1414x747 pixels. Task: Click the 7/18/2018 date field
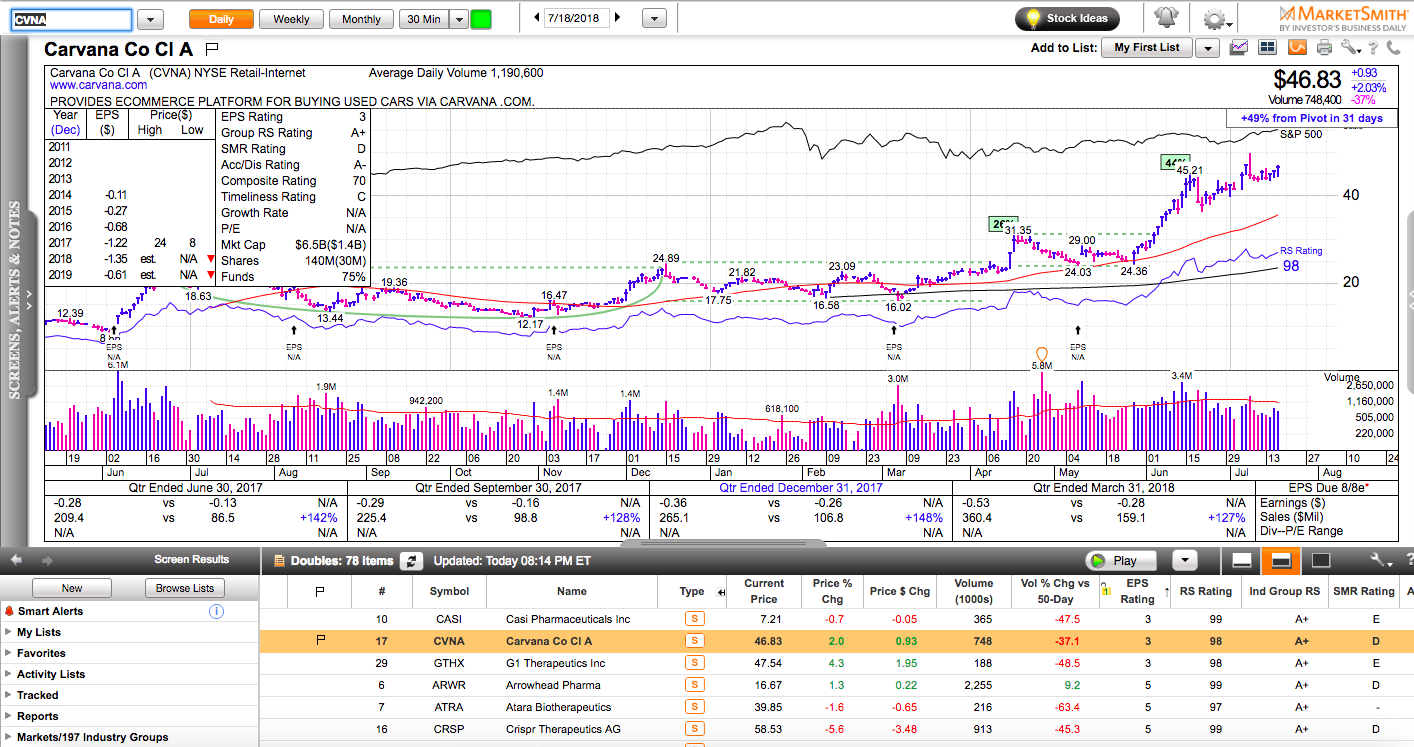pos(578,19)
